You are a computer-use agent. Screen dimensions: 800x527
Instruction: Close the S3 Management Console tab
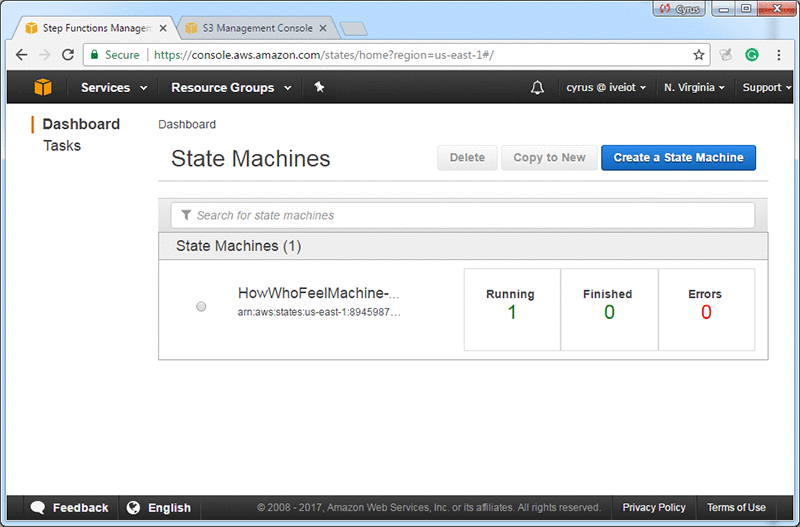point(323,29)
